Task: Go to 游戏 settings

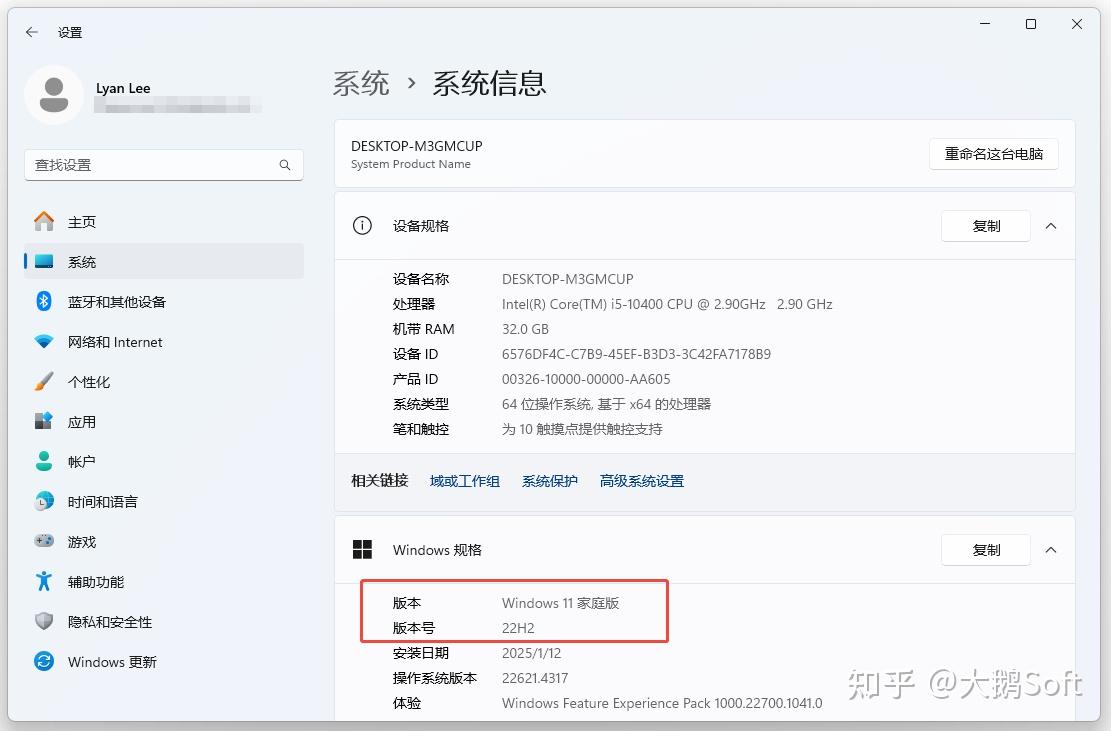Action: click(164, 541)
